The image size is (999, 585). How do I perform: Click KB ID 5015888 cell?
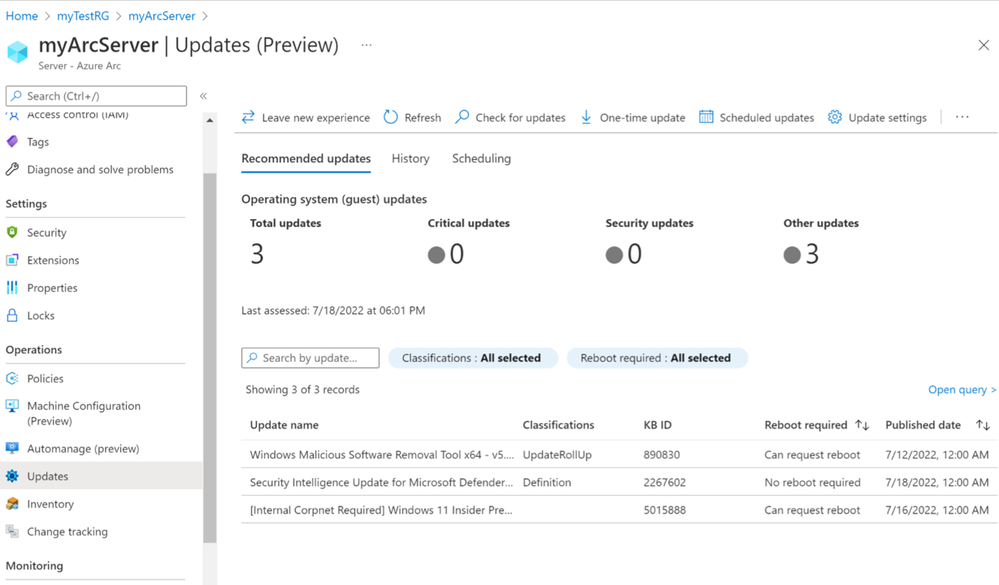665,510
